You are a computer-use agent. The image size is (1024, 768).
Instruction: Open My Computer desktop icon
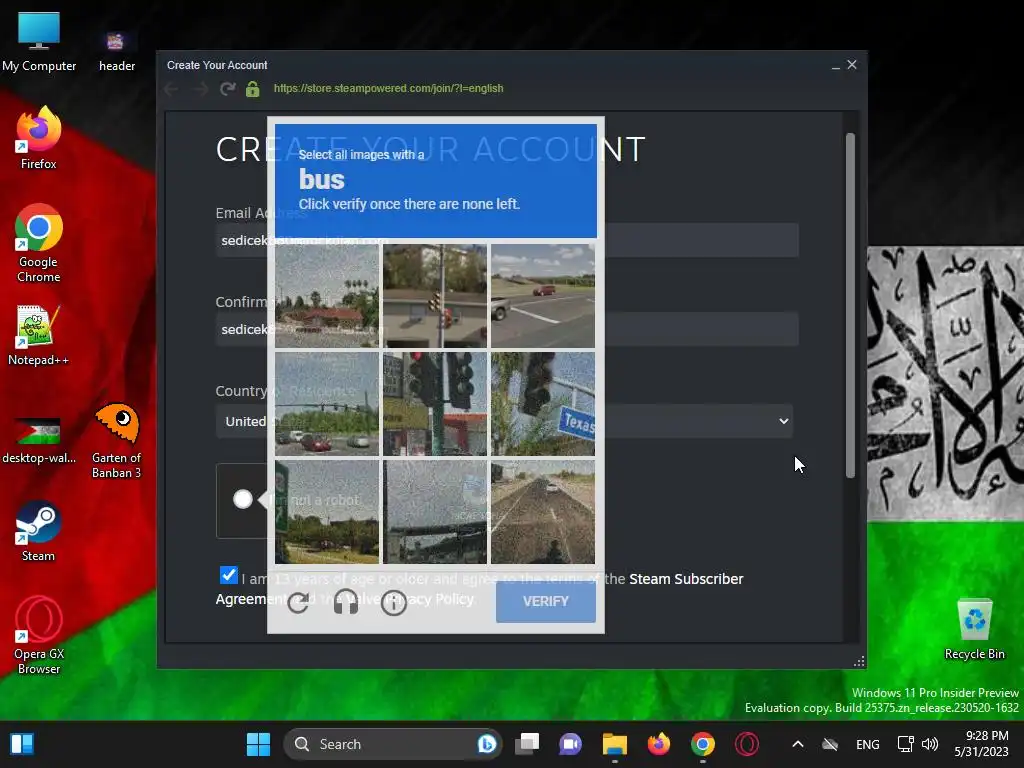[x=39, y=41]
